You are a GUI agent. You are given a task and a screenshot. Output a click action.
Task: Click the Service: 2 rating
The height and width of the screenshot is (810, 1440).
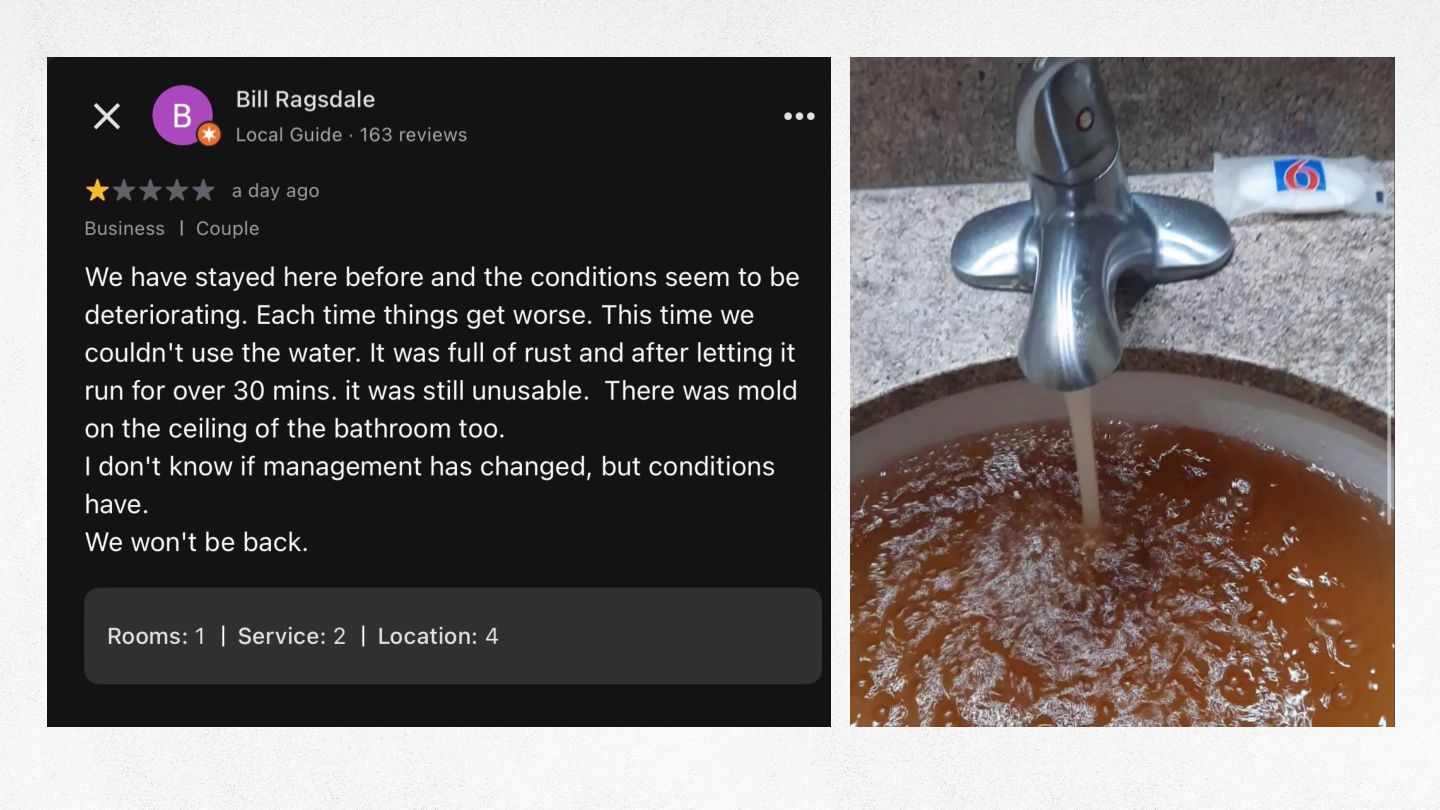291,636
